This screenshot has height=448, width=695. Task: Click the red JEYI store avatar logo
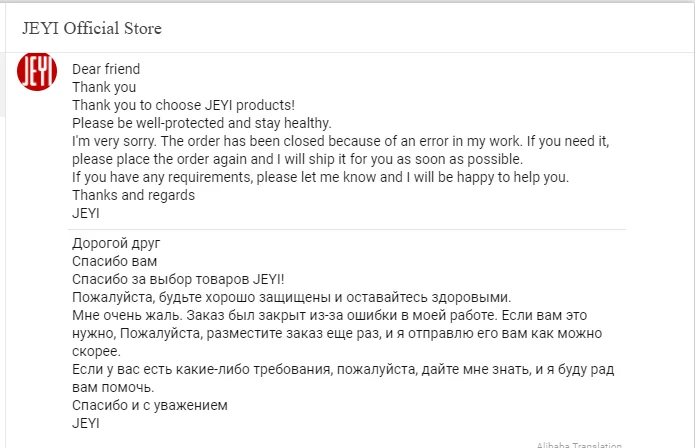37,71
